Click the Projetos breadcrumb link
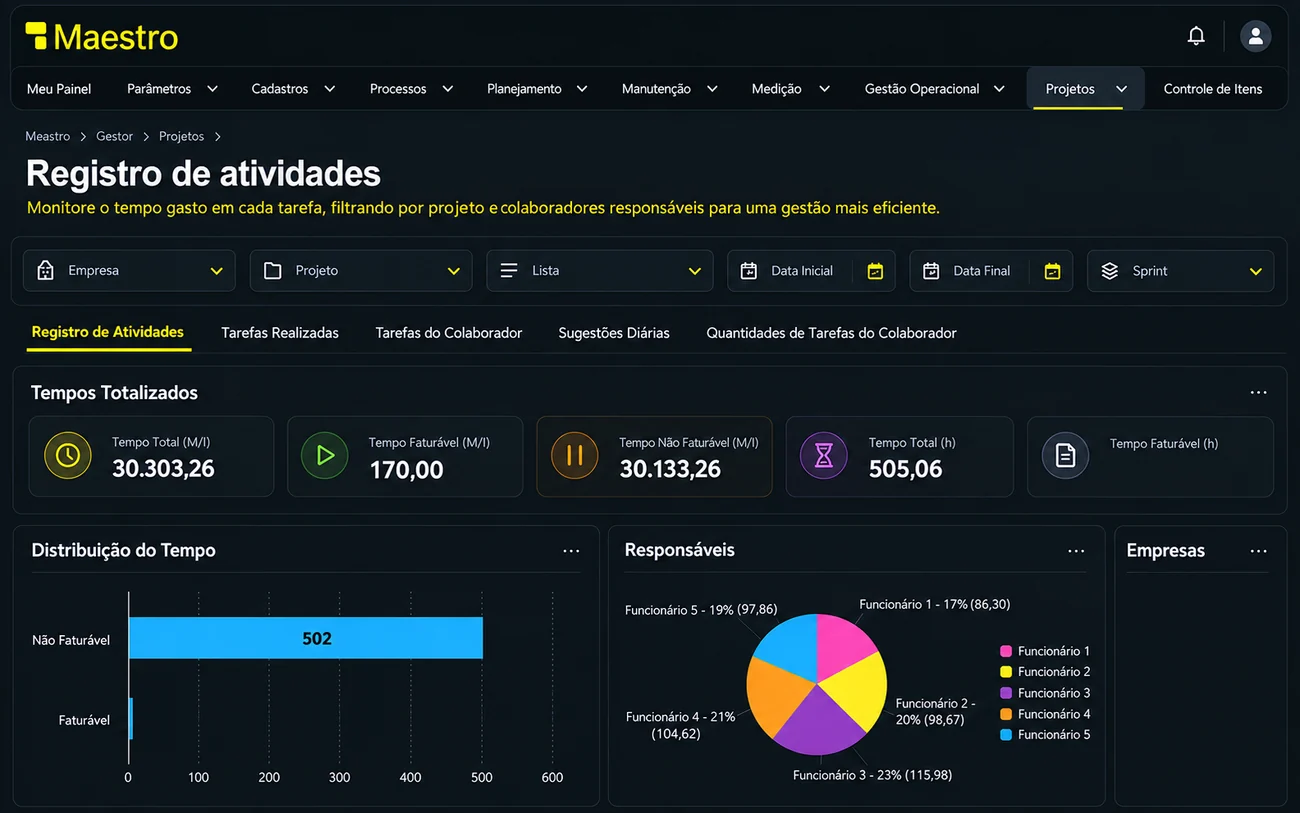Viewport: 1300px width, 813px height. (x=181, y=136)
